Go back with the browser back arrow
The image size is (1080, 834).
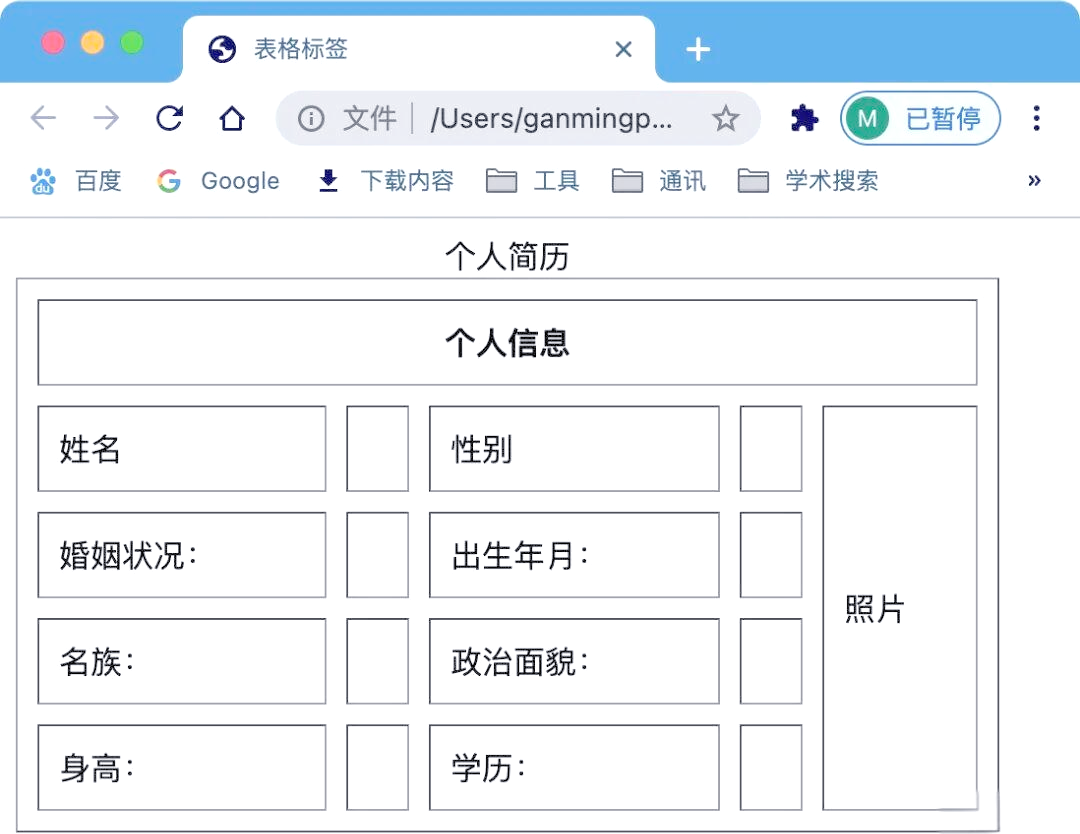pyautogui.click(x=43, y=118)
